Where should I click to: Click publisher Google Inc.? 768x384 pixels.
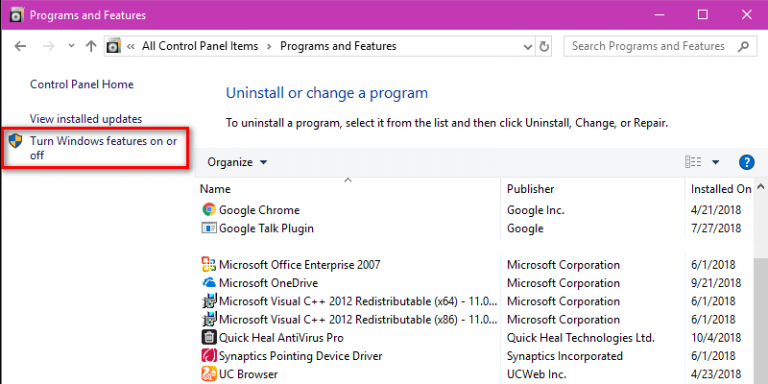[535, 210]
